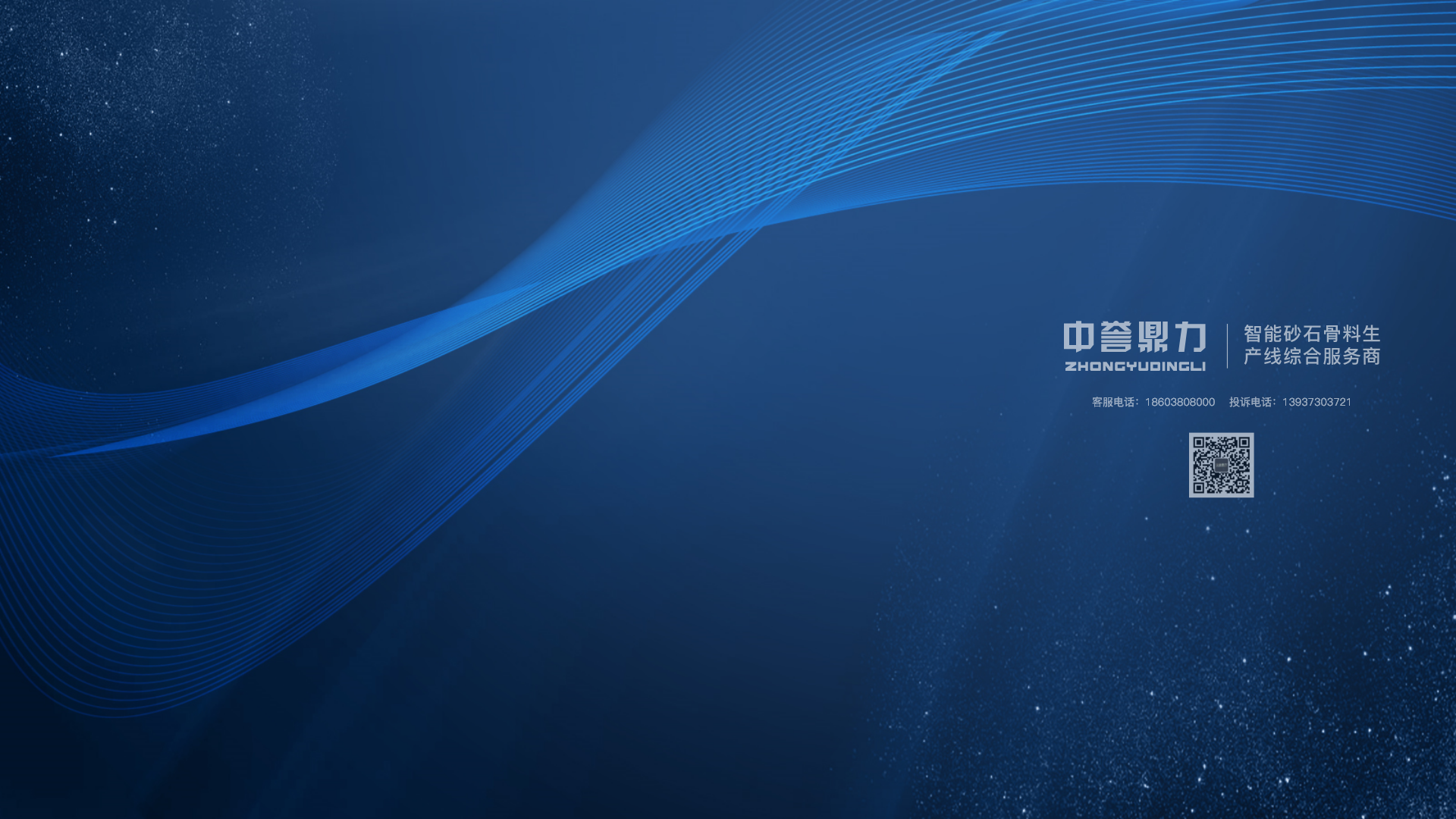Click the 誉 character in the logo
Image resolution: width=1456 pixels, height=819 pixels.
(x=1116, y=337)
